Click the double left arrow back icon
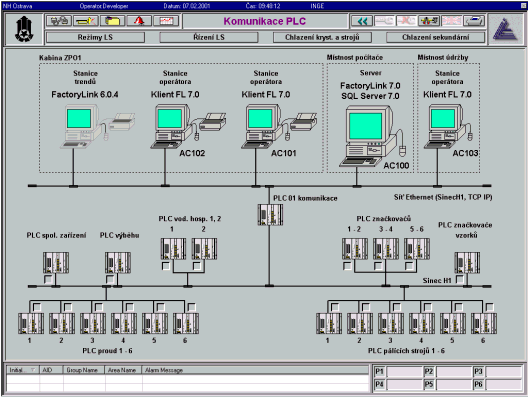 pyautogui.click(x=362, y=21)
